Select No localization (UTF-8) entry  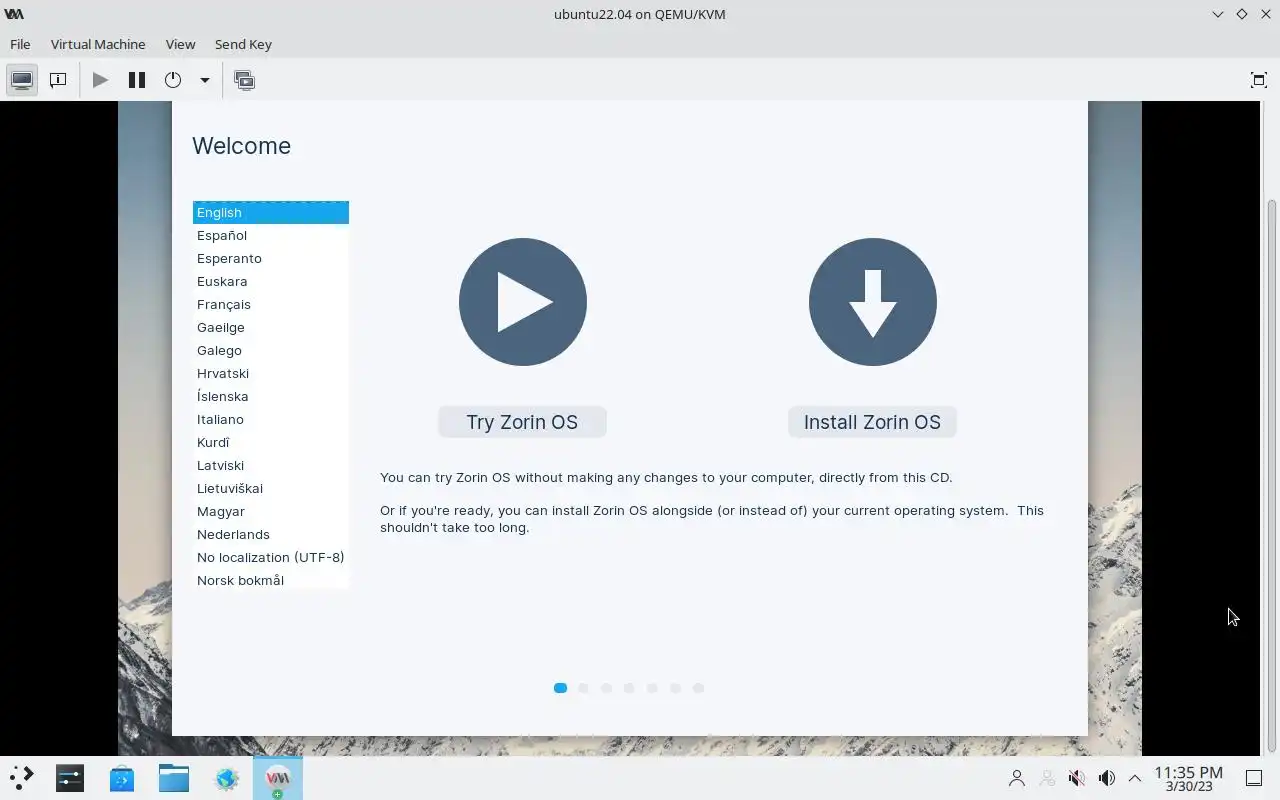tap(271, 557)
